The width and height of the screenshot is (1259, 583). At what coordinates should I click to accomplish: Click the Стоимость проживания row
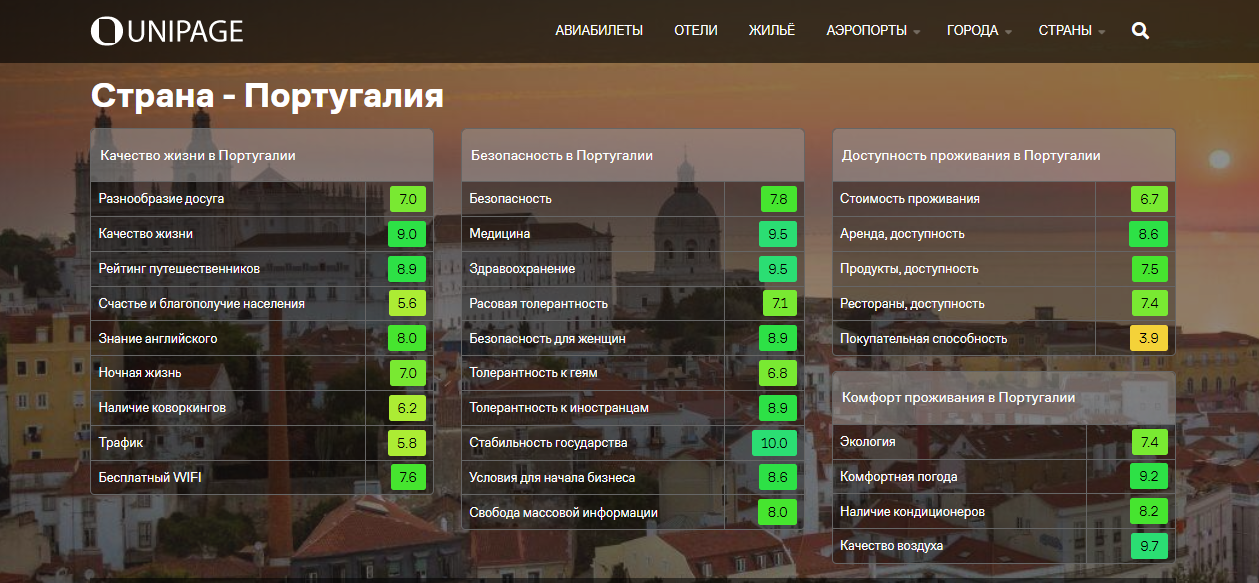point(910,199)
